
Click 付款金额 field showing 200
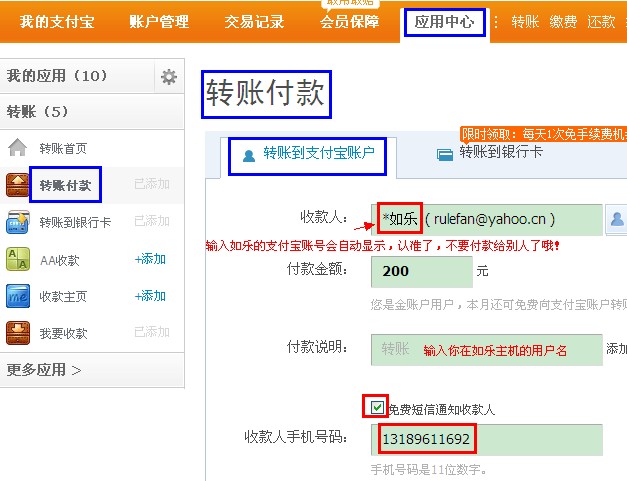point(422,271)
